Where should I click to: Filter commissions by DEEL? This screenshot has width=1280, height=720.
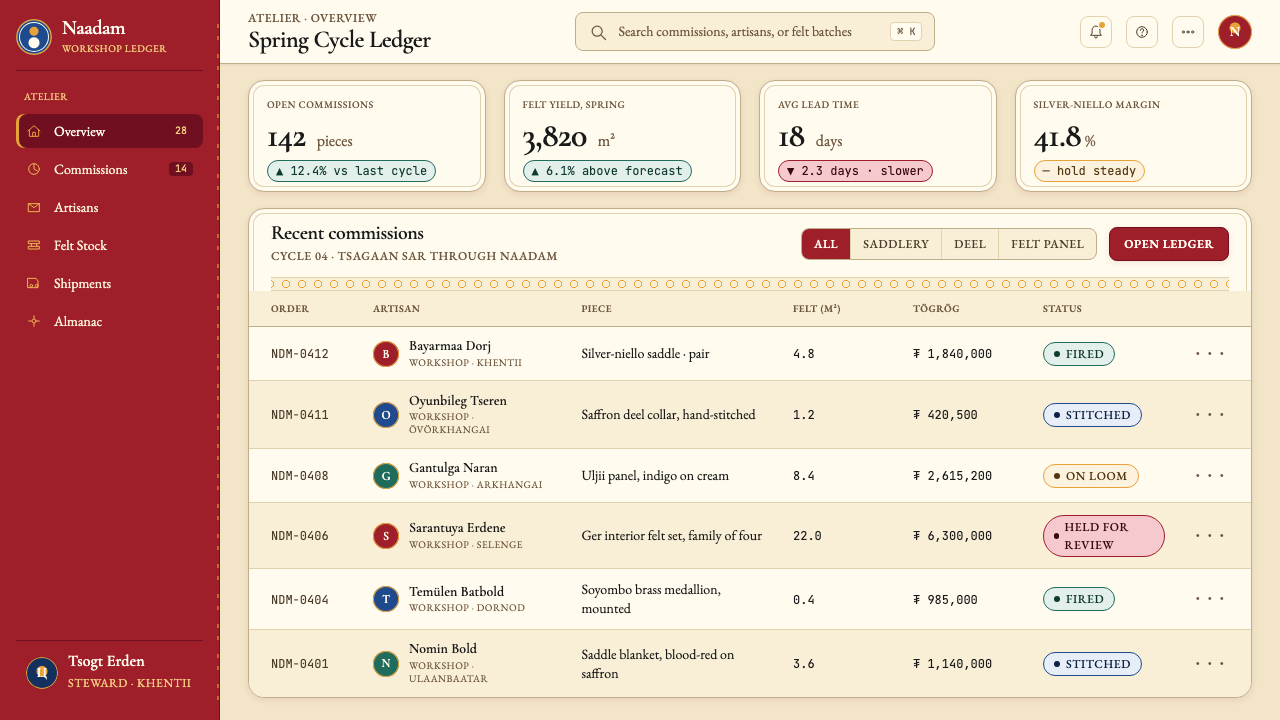click(970, 244)
